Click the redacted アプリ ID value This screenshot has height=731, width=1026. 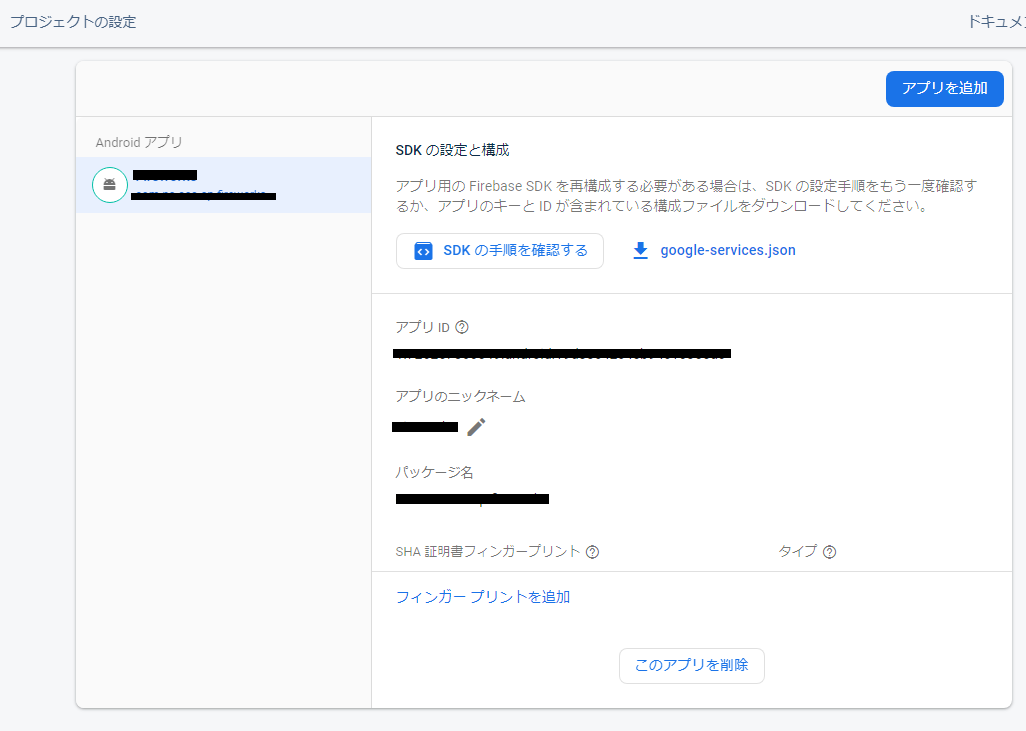pos(562,353)
